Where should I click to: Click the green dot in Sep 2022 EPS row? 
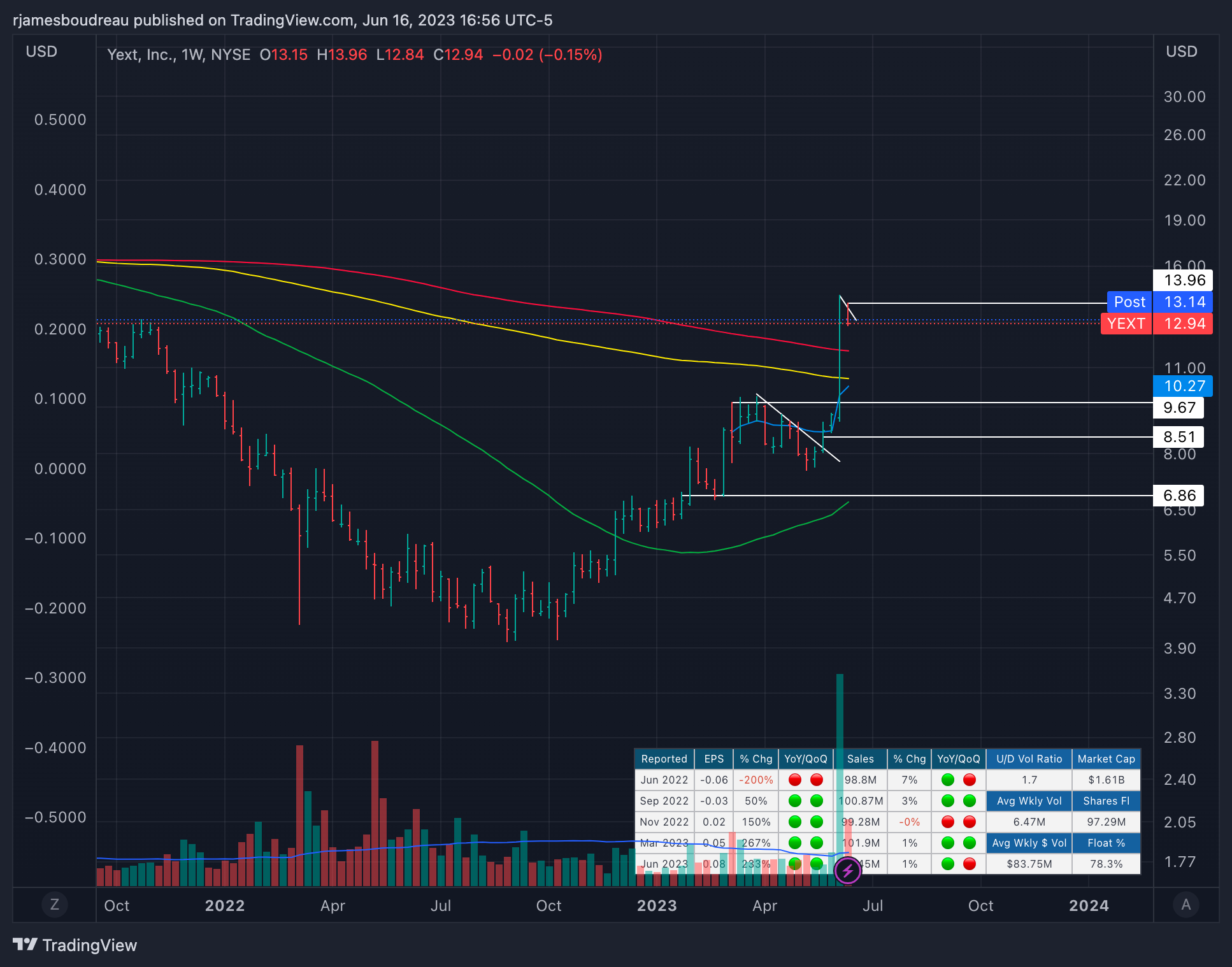coord(795,801)
